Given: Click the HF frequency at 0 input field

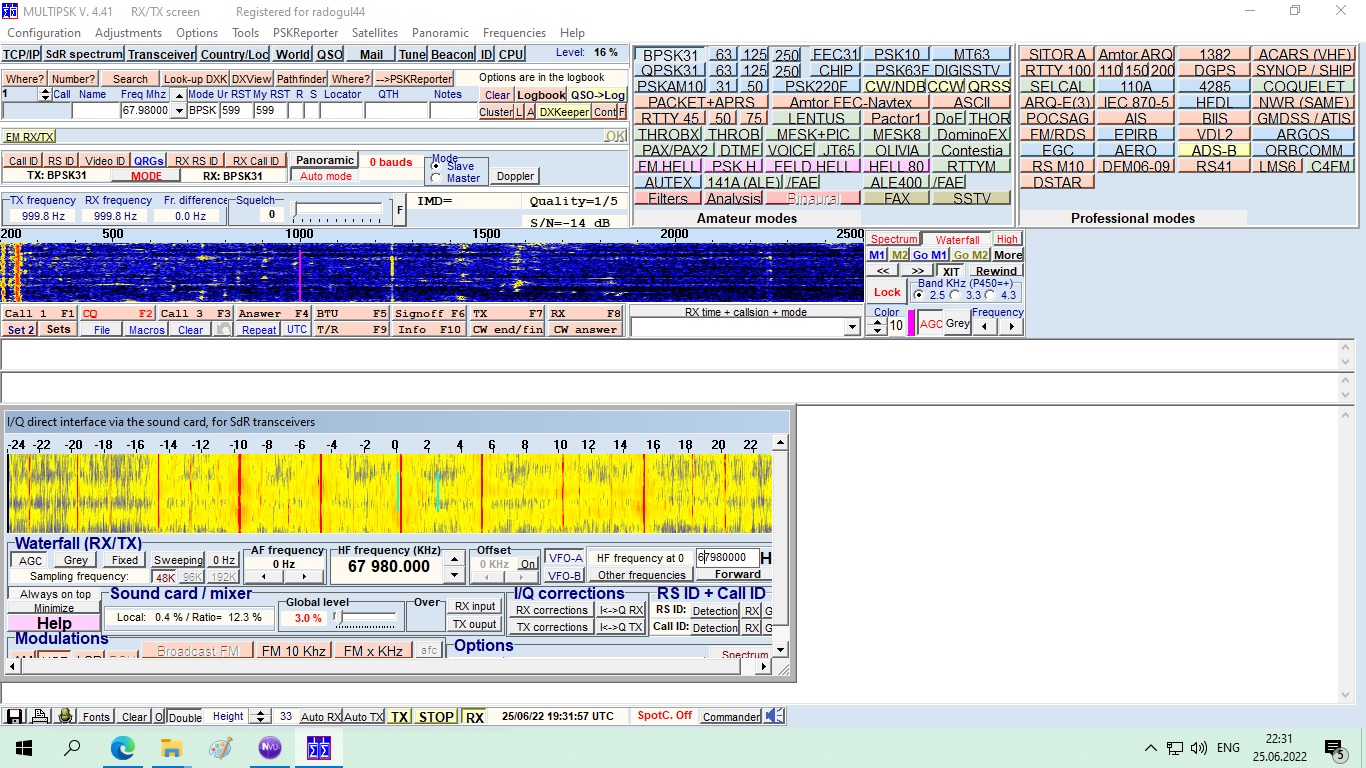Looking at the screenshot, I should [726, 557].
